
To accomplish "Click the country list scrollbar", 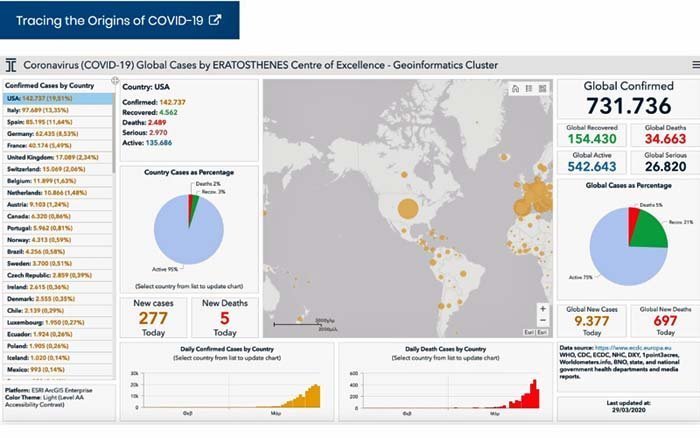I will (x=114, y=133).
